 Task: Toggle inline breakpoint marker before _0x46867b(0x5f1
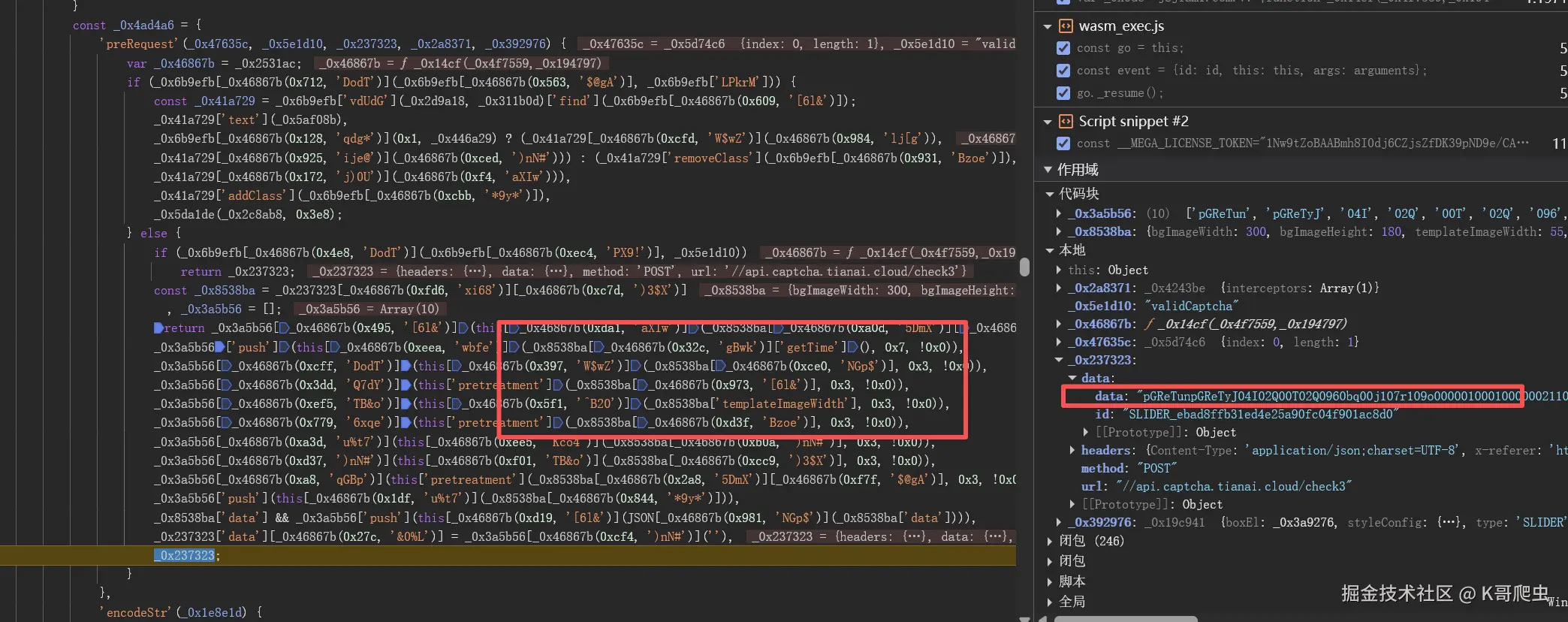(x=457, y=403)
